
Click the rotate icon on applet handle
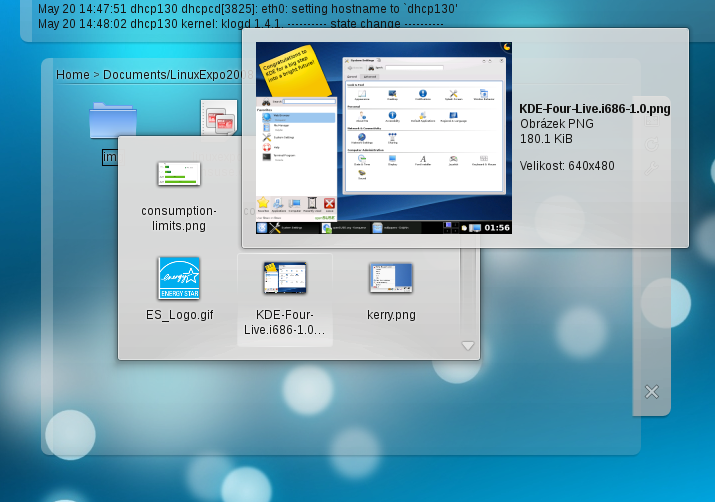point(652,145)
